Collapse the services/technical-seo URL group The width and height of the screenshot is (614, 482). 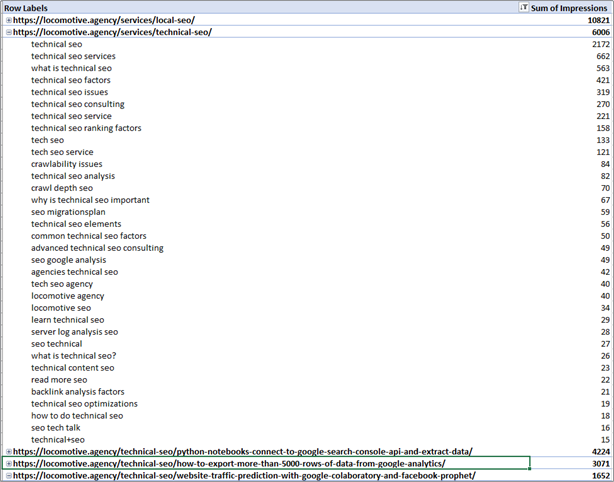click(x=9, y=32)
